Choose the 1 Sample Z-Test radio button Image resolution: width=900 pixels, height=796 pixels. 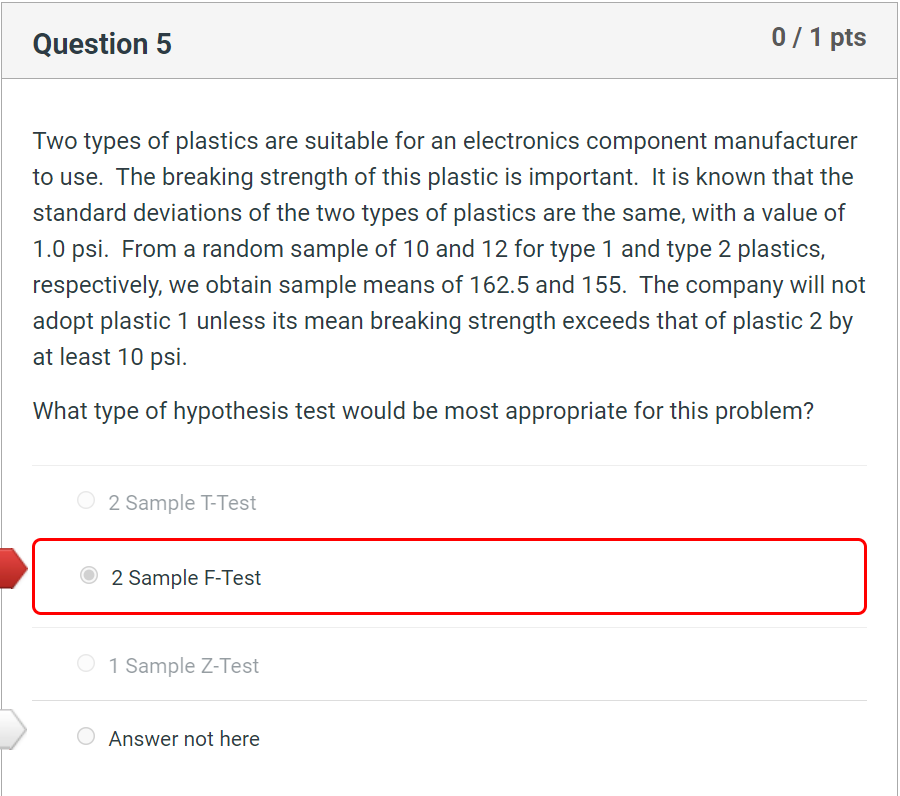(86, 663)
